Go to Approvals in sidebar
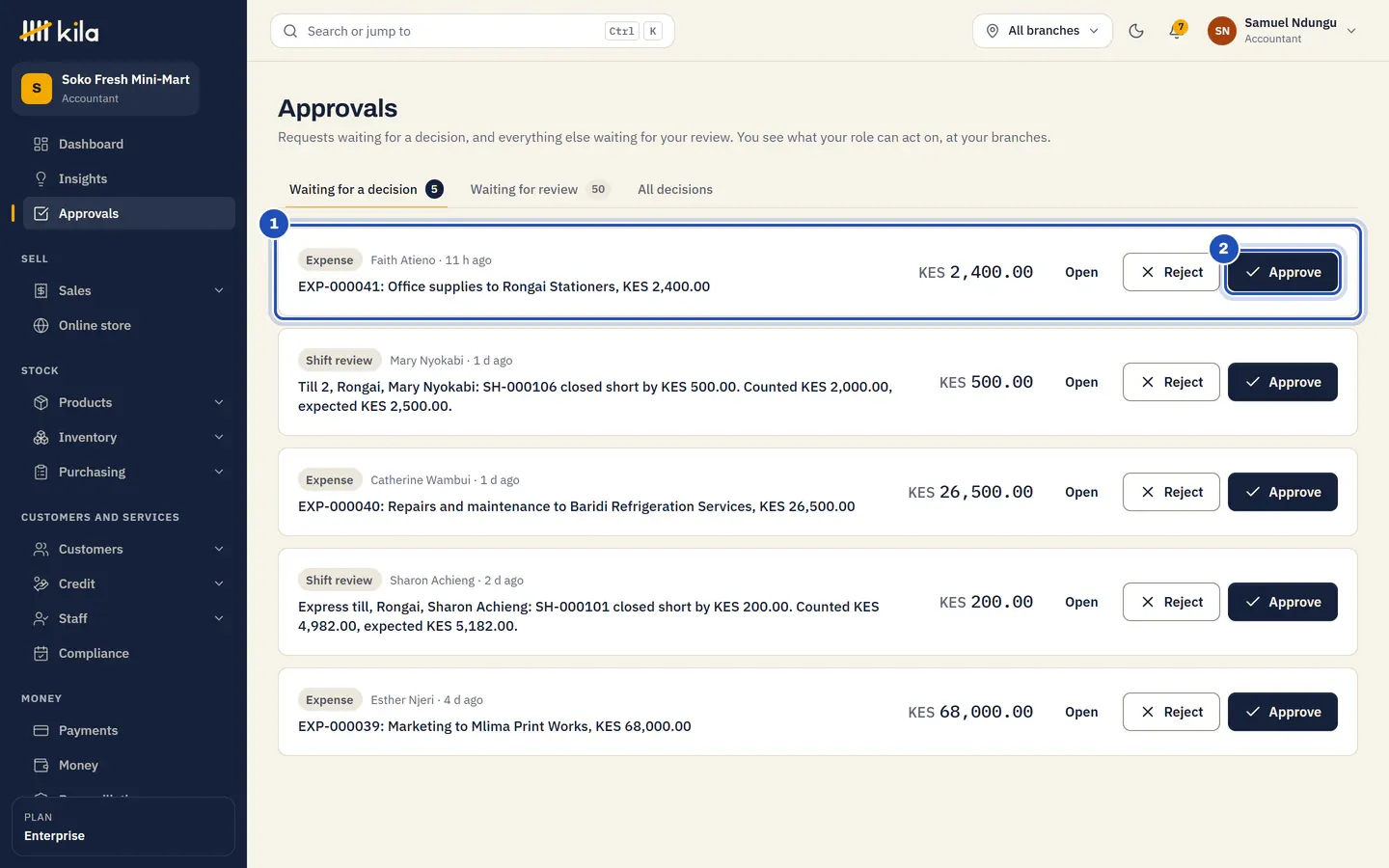The width and height of the screenshot is (1389, 868). (127, 214)
